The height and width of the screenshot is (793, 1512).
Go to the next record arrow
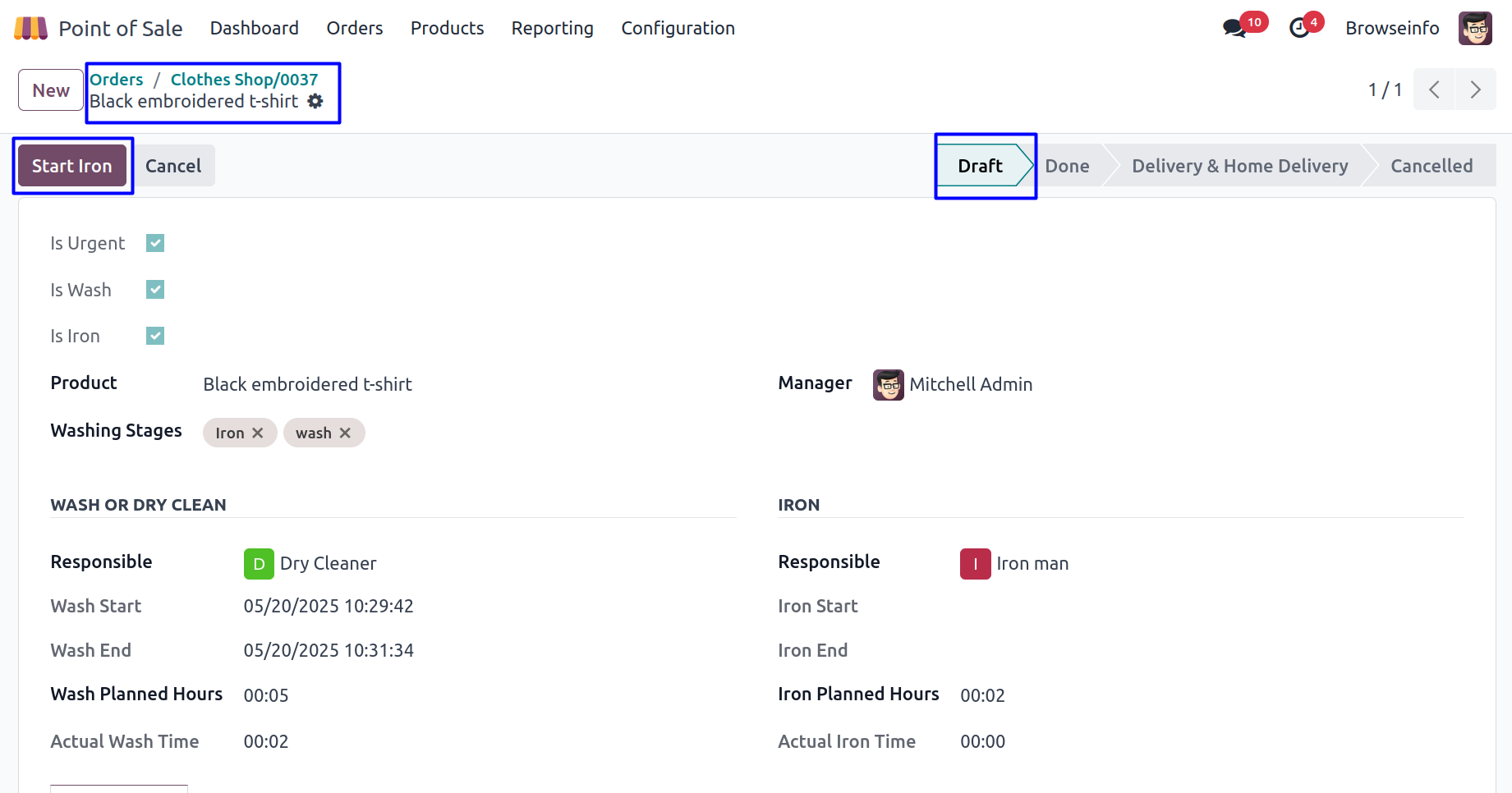coord(1475,89)
